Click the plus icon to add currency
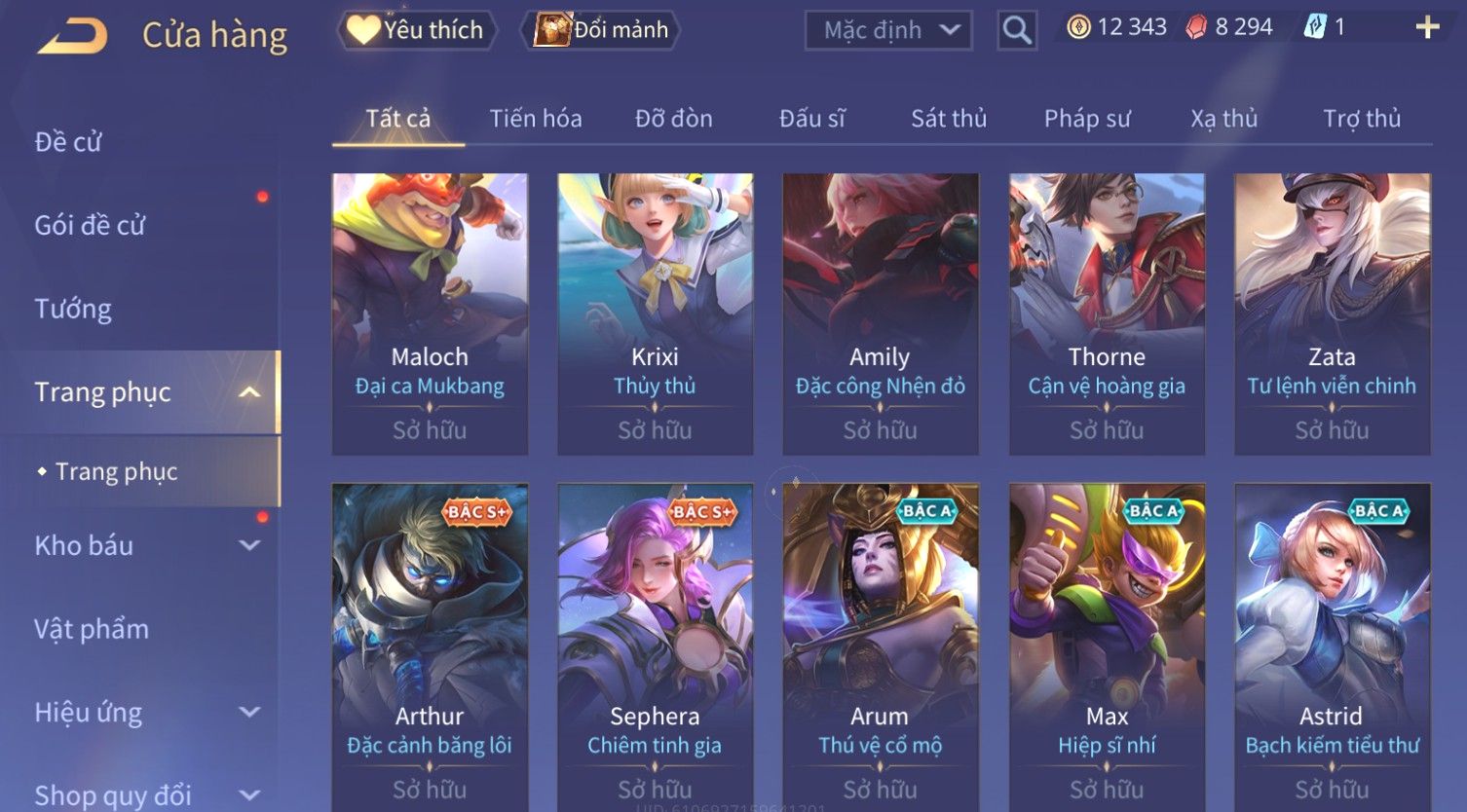The image size is (1467, 812). [1427, 27]
